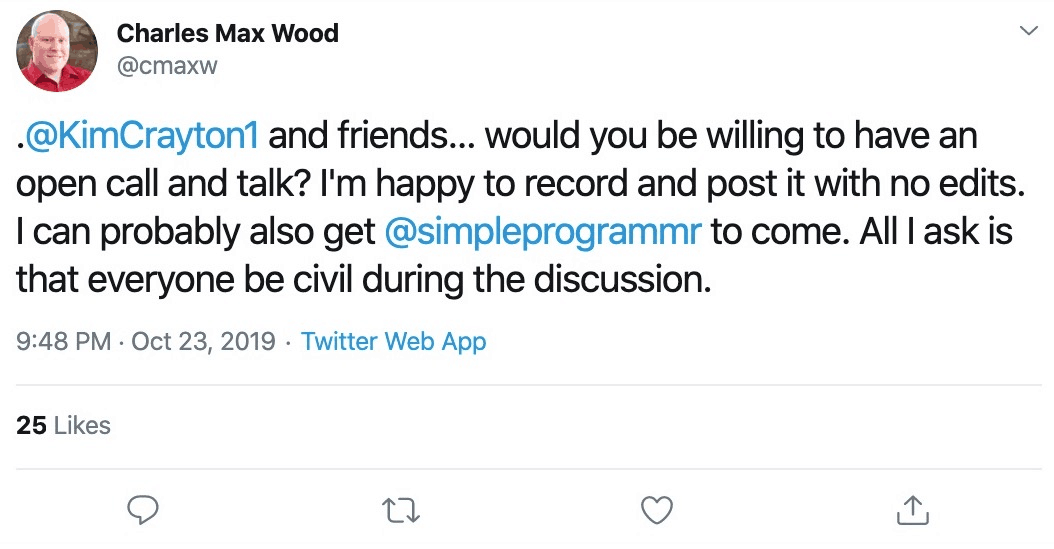Click the Charles Max Wood display name
The image size is (1054, 549).
pos(228,33)
